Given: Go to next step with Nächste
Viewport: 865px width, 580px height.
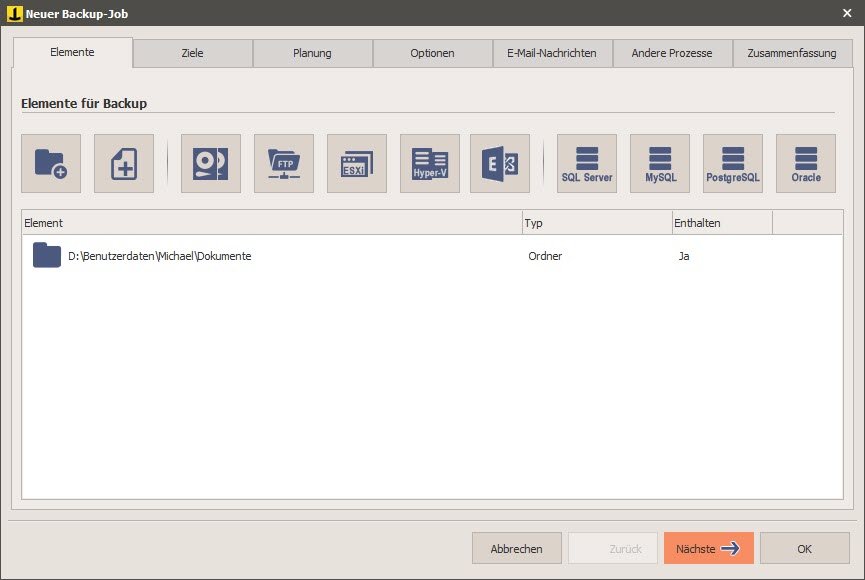Looking at the screenshot, I should point(709,548).
